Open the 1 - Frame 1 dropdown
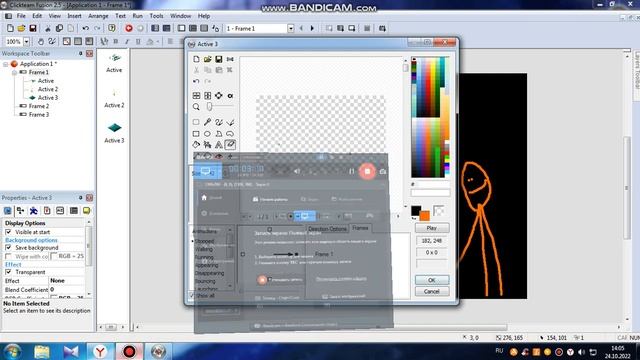Viewport: 640px width, 360px height. [291, 29]
